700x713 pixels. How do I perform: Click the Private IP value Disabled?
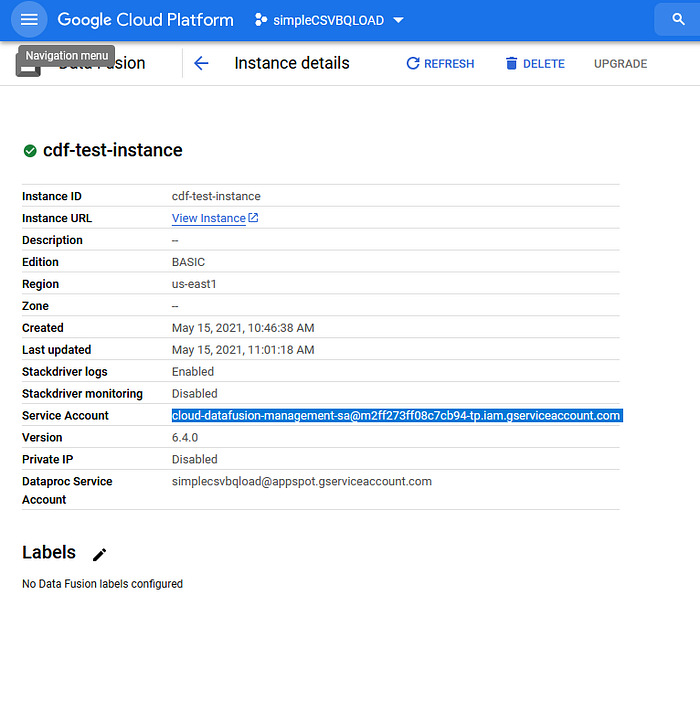coord(195,459)
